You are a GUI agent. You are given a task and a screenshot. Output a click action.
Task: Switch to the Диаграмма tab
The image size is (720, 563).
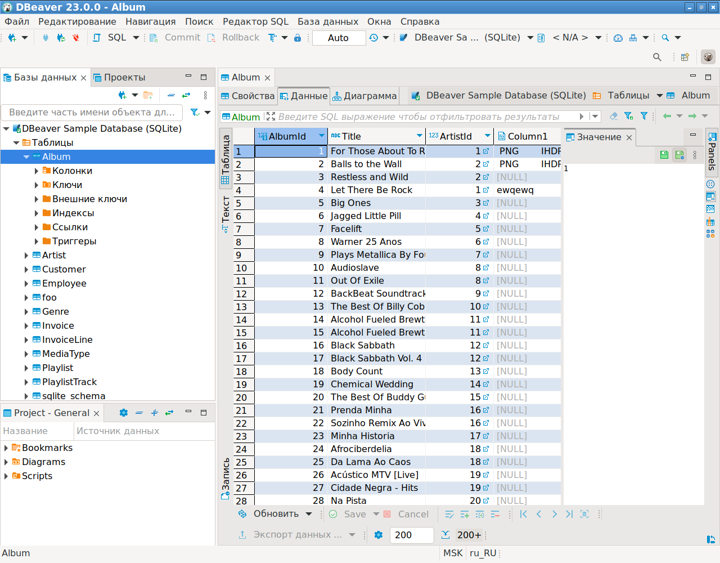365,96
